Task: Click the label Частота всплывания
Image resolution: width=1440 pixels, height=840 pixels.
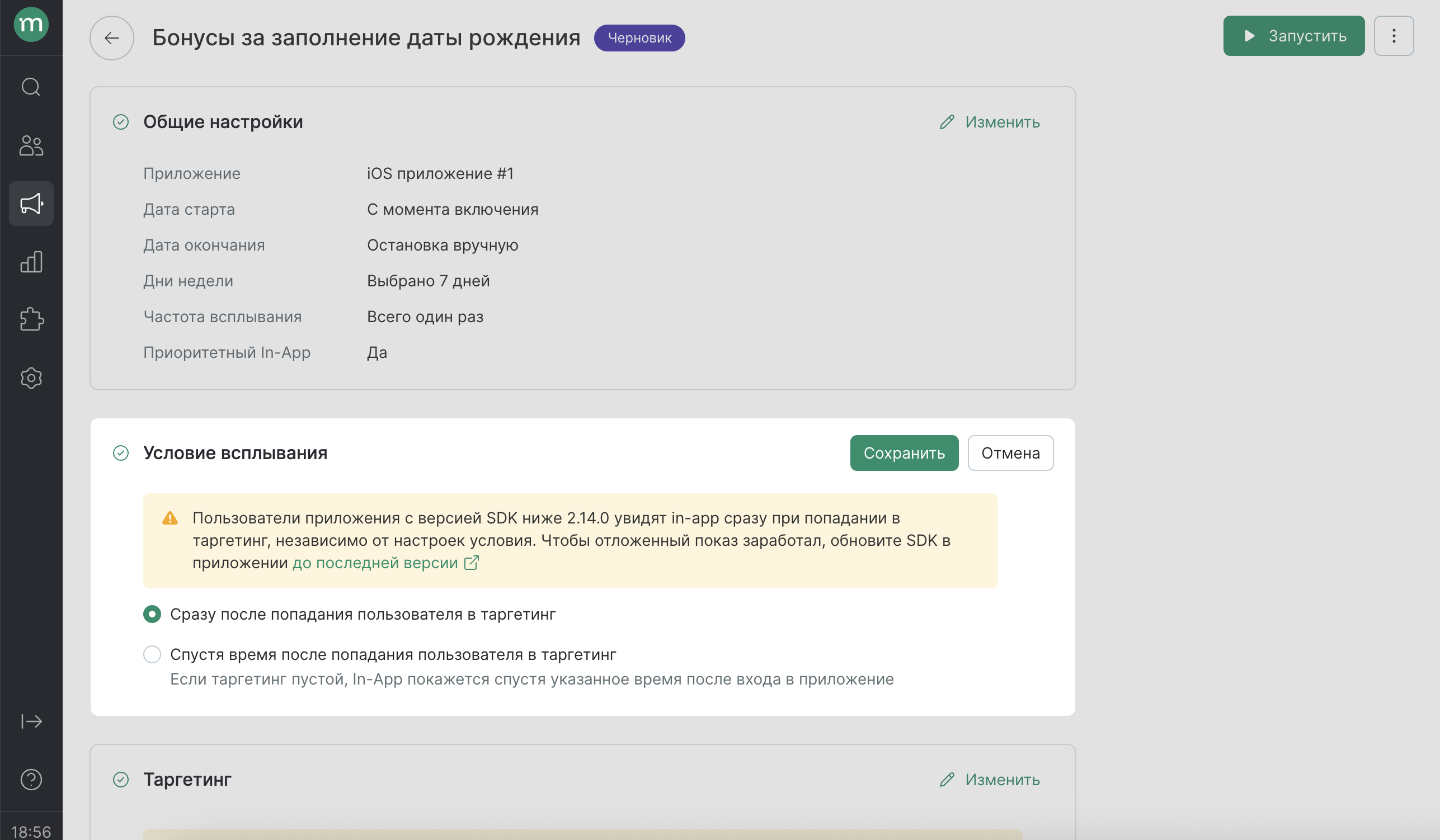Action: point(222,317)
